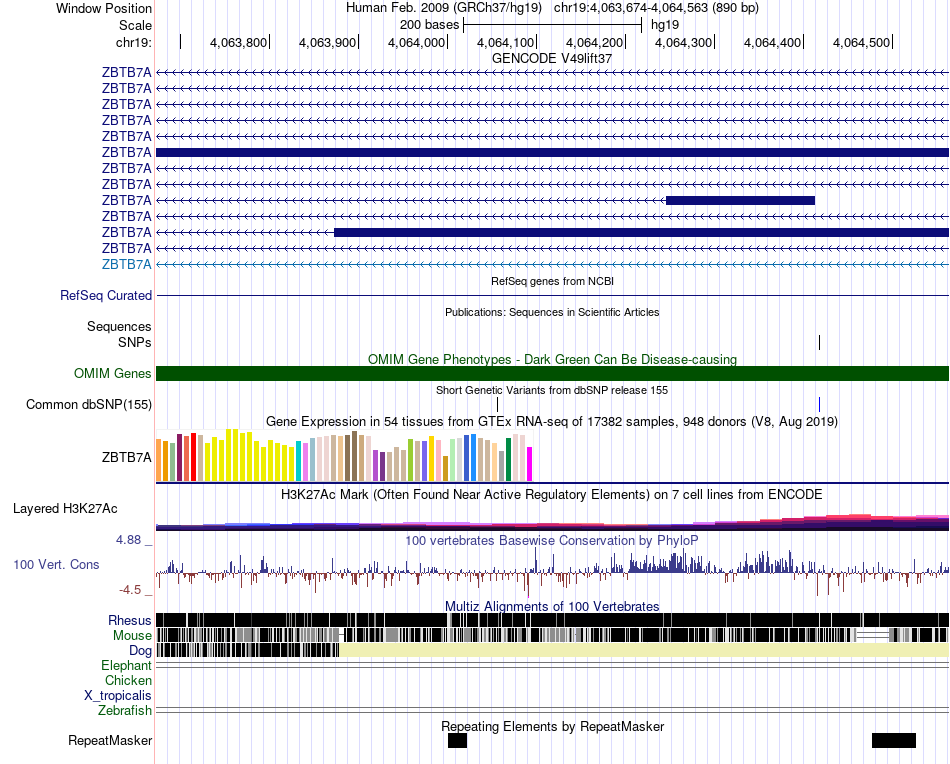The height and width of the screenshot is (764, 950).
Task: Click the Common dbSNP(155) track label
Action: [x=89, y=404]
